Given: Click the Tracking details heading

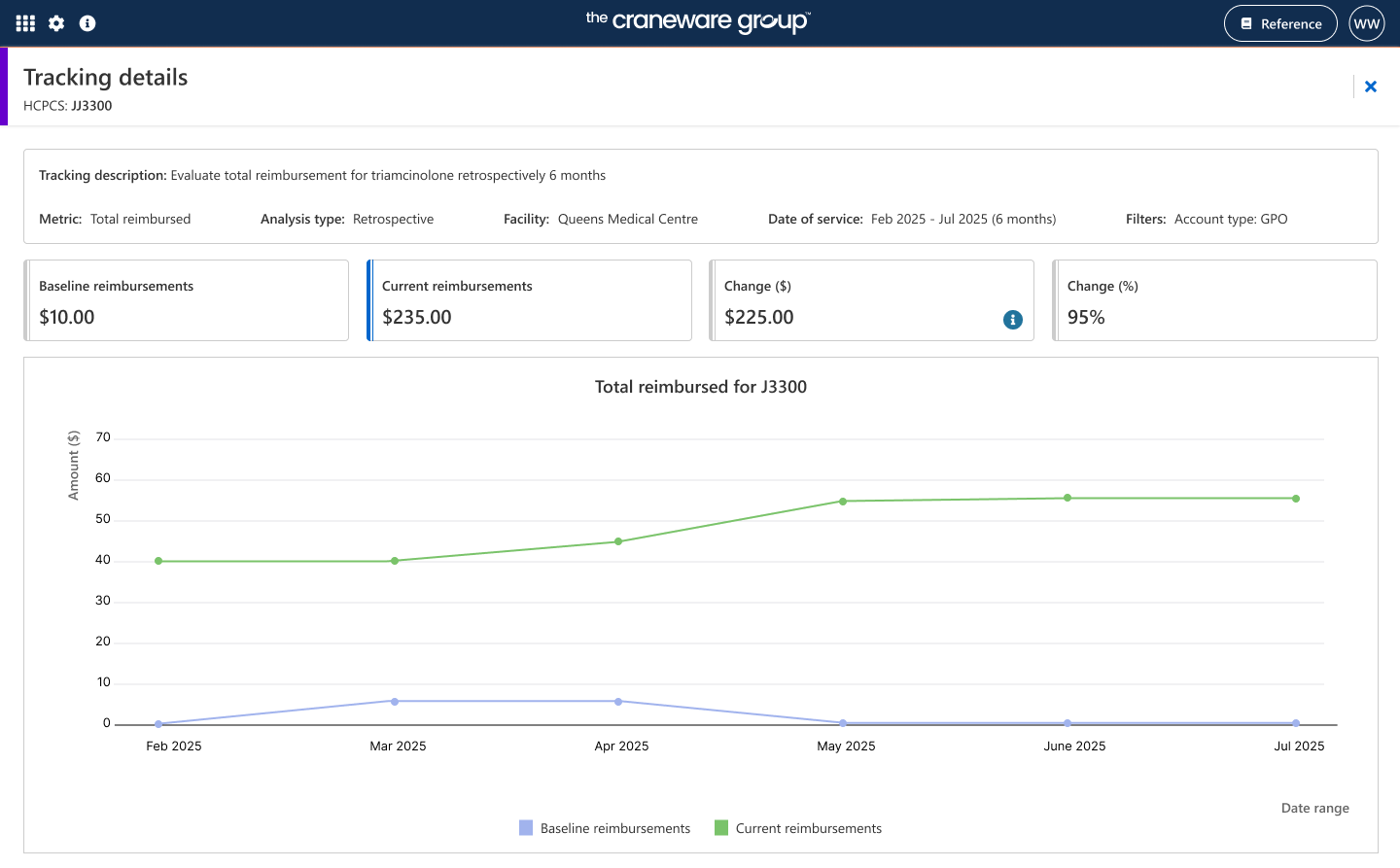Looking at the screenshot, I should [x=106, y=78].
